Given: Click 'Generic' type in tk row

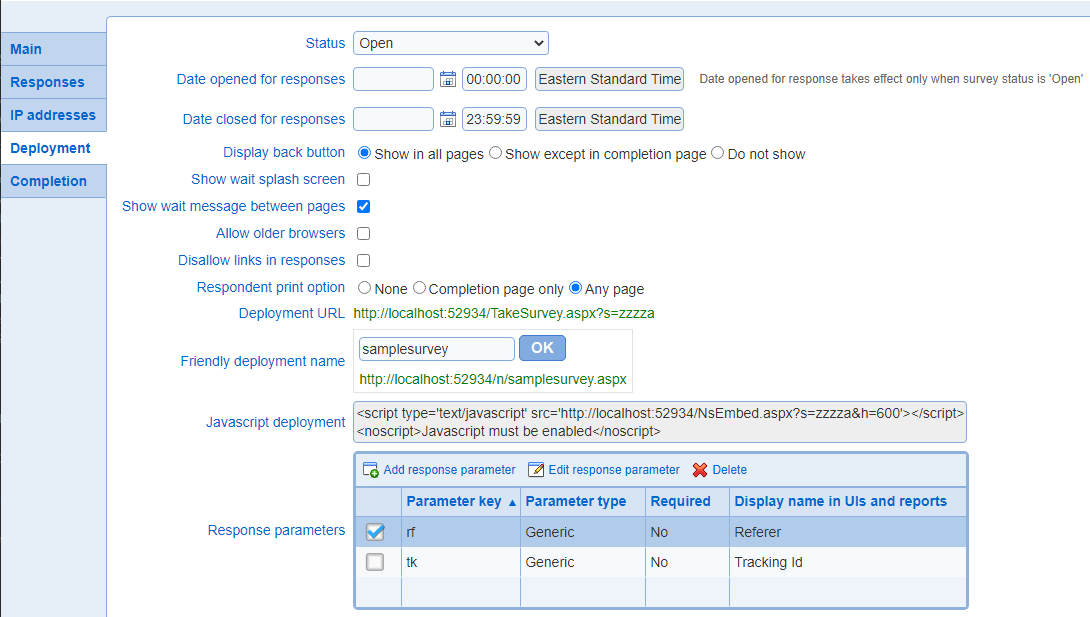Looking at the screenshot, I should 583,562.
